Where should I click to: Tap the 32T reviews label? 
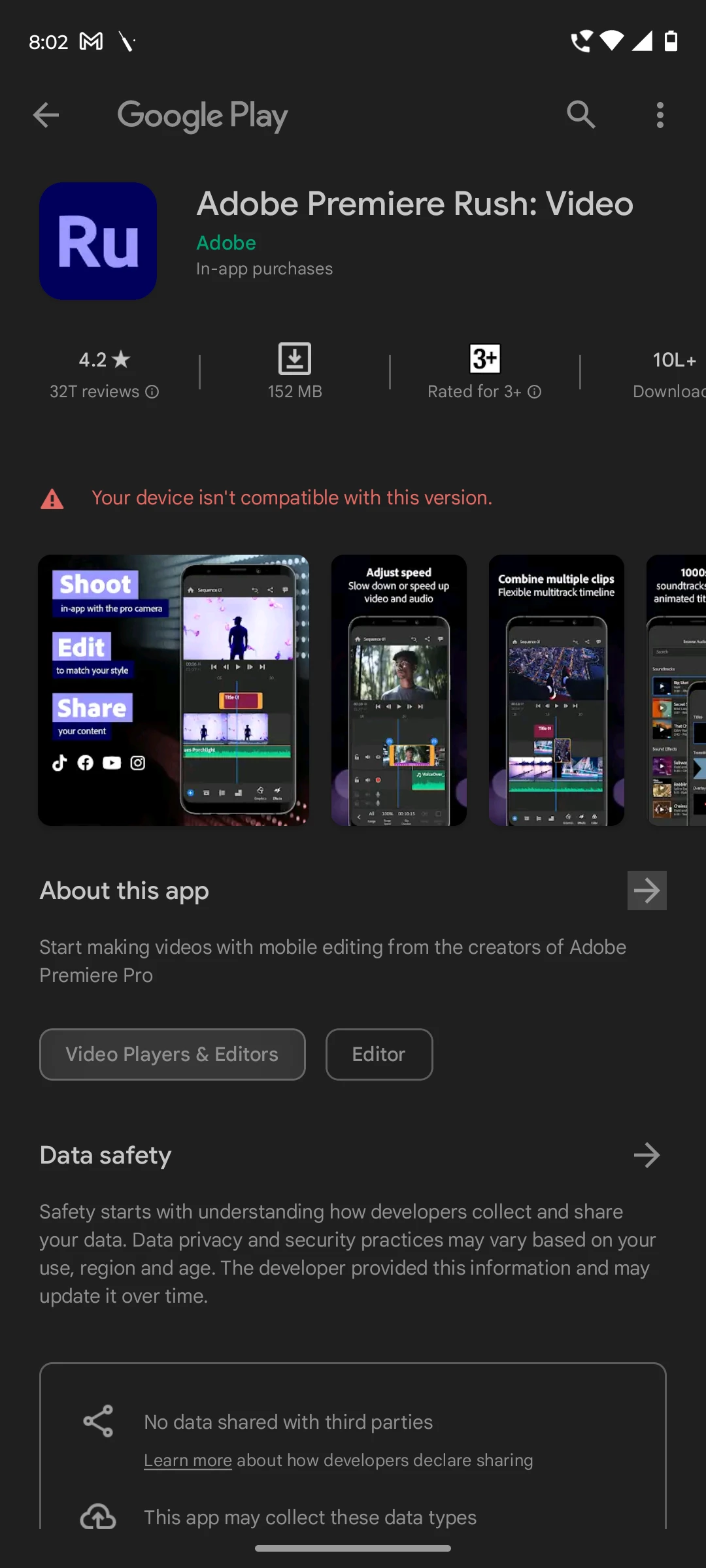tap(95, 391)
